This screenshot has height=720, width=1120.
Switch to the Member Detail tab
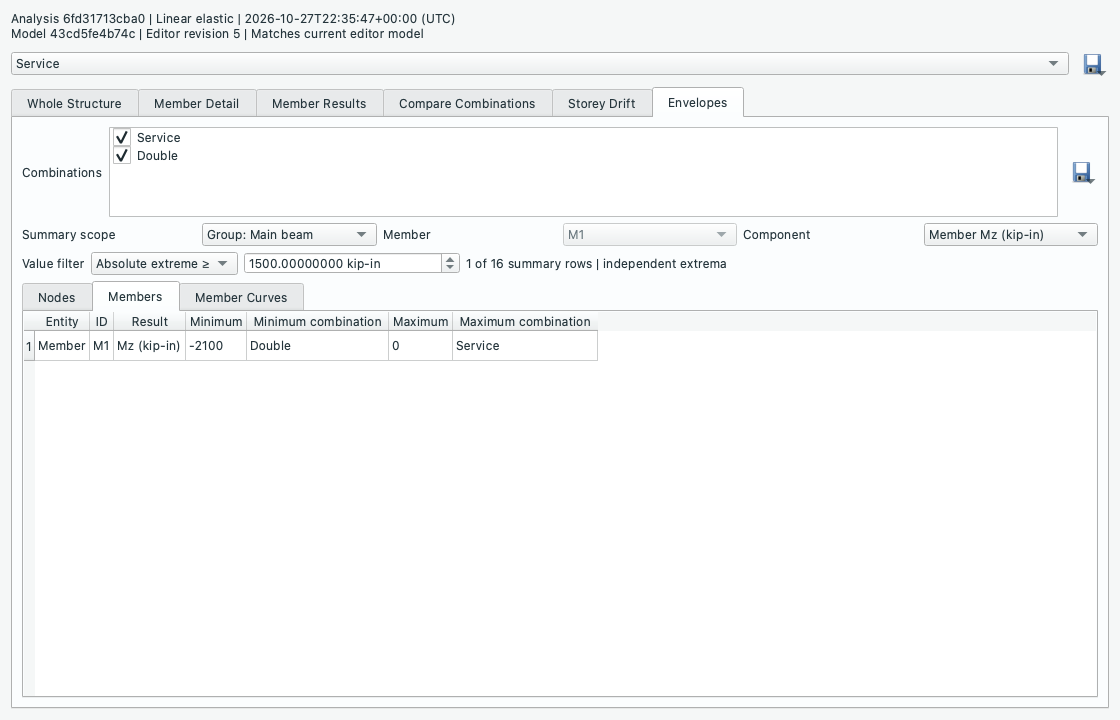[x=196, y=104]
